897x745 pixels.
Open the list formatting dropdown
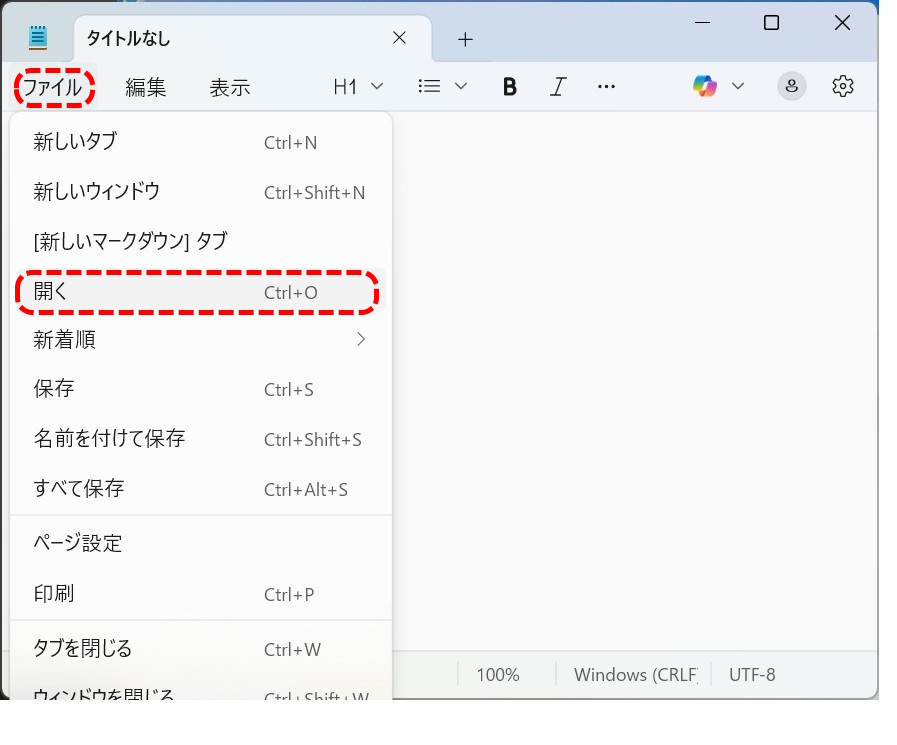pyautogui.click(x=441, y=86)
